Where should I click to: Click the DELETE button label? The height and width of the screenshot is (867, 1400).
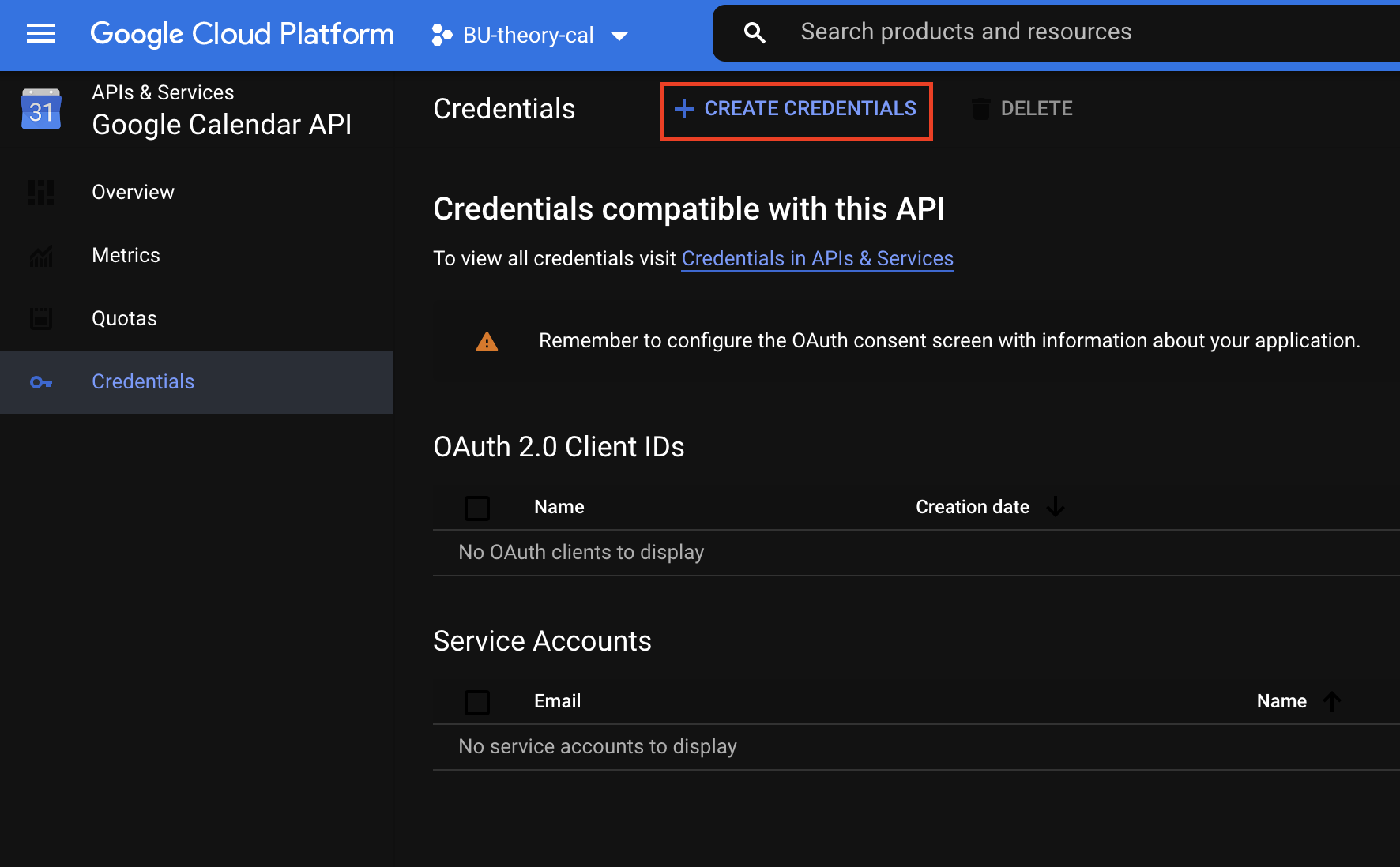click(x=1037, y=109)
